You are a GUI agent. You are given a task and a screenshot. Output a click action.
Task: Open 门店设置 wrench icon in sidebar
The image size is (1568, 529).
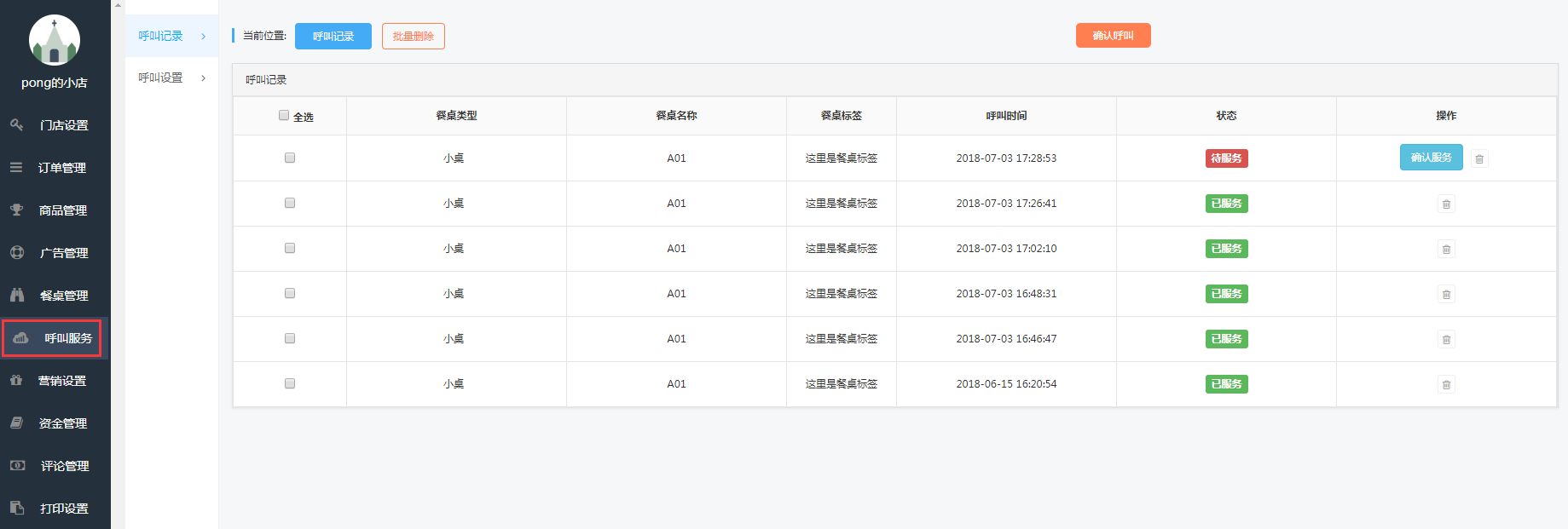click(17, 125)
